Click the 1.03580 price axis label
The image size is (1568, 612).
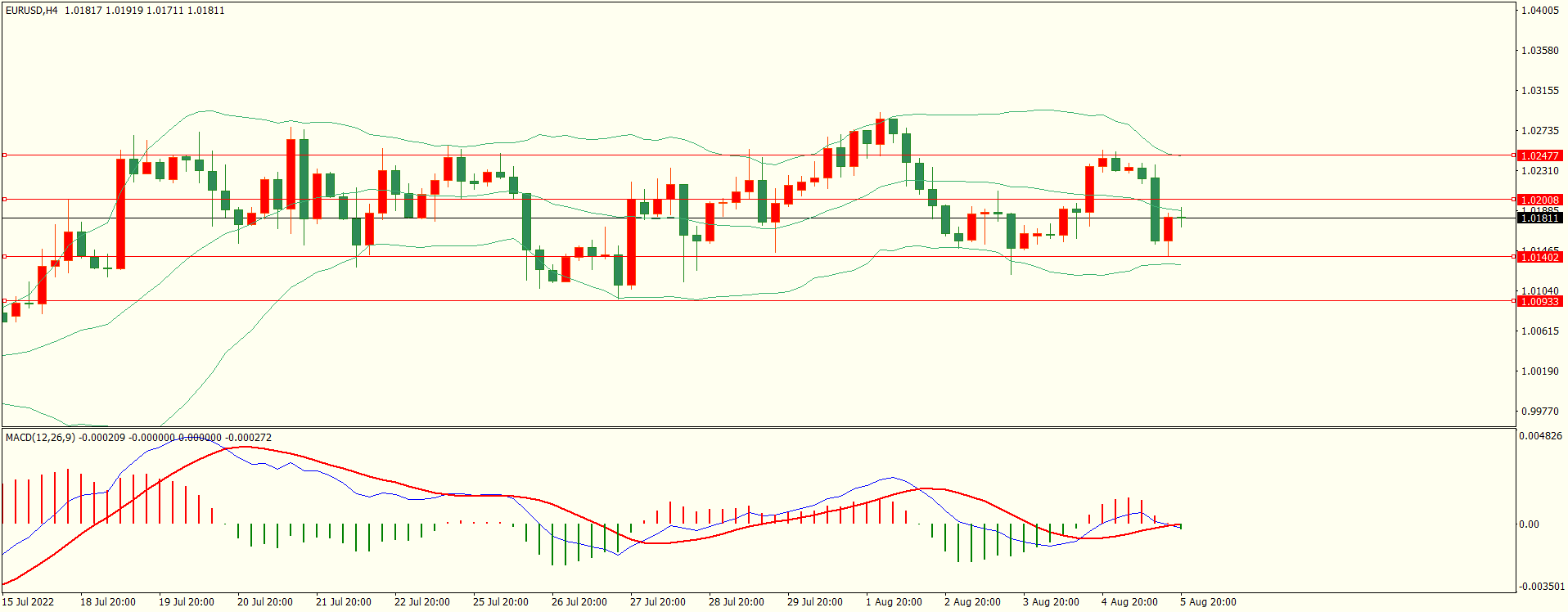(x=1539, y=51)
